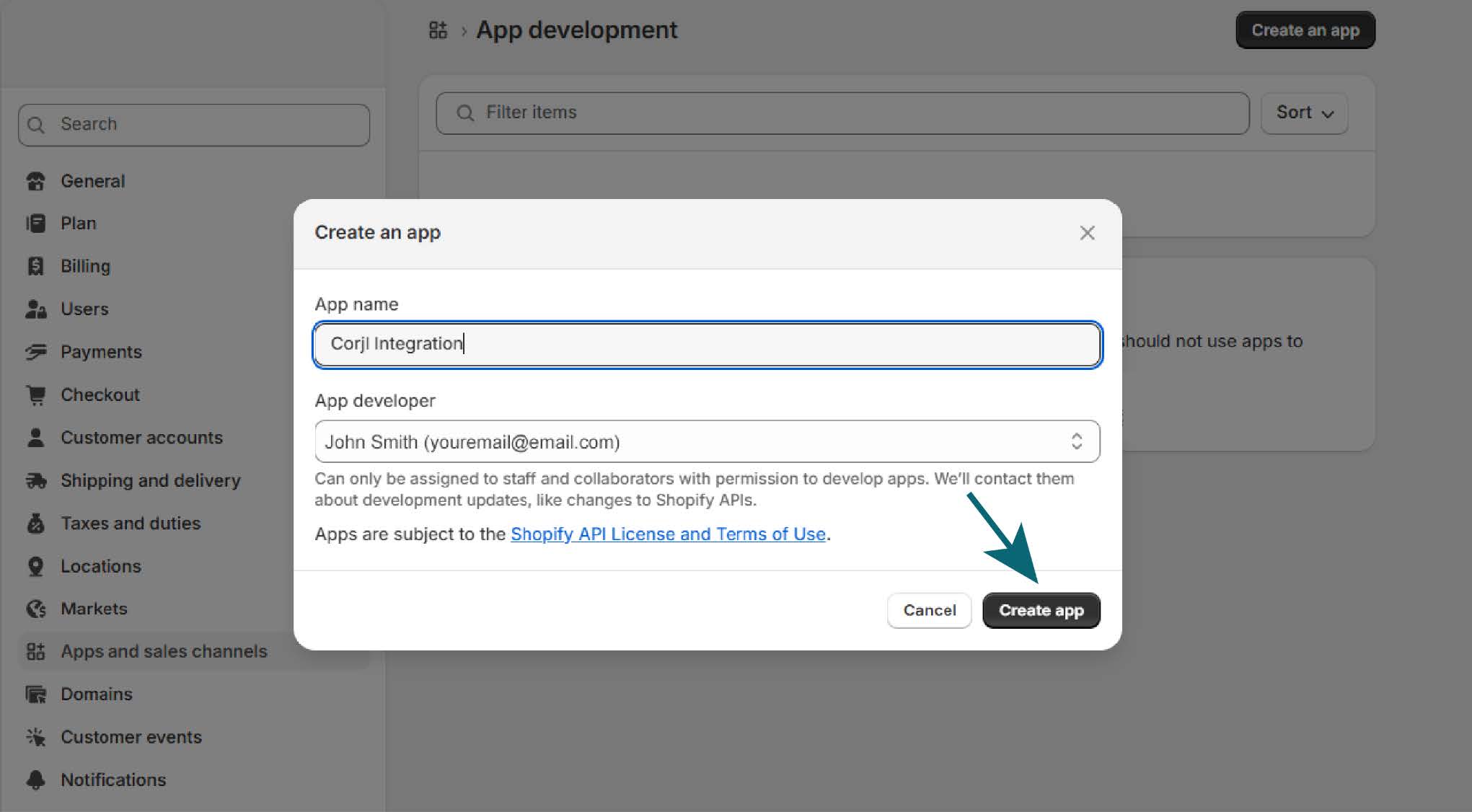Screen dimensions: 1472x812
Task: Click the Filter items field
Action: [842, 113]
